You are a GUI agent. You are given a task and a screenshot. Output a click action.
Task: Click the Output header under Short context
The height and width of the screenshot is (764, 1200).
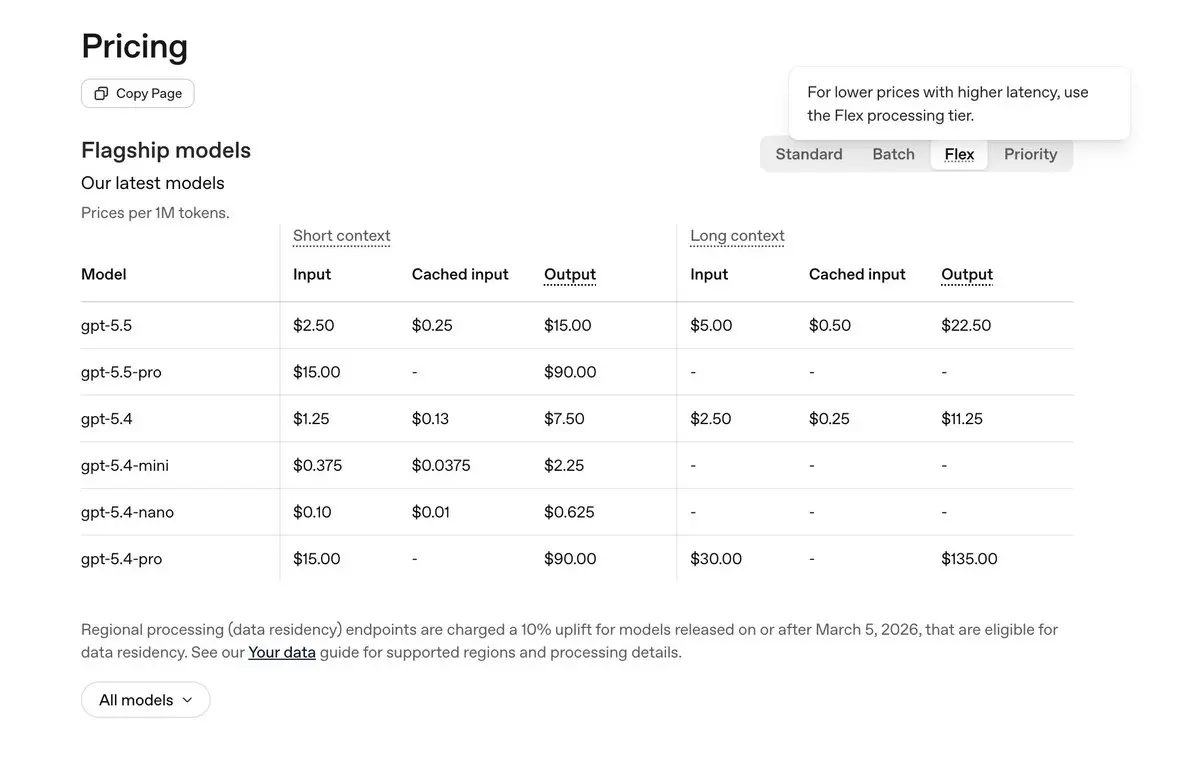point(570,274)
